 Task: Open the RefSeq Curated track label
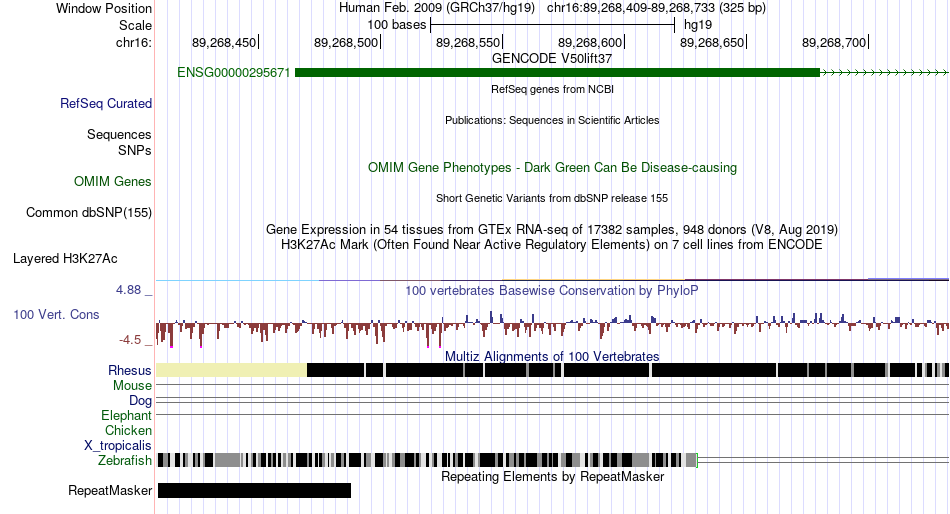106,104
